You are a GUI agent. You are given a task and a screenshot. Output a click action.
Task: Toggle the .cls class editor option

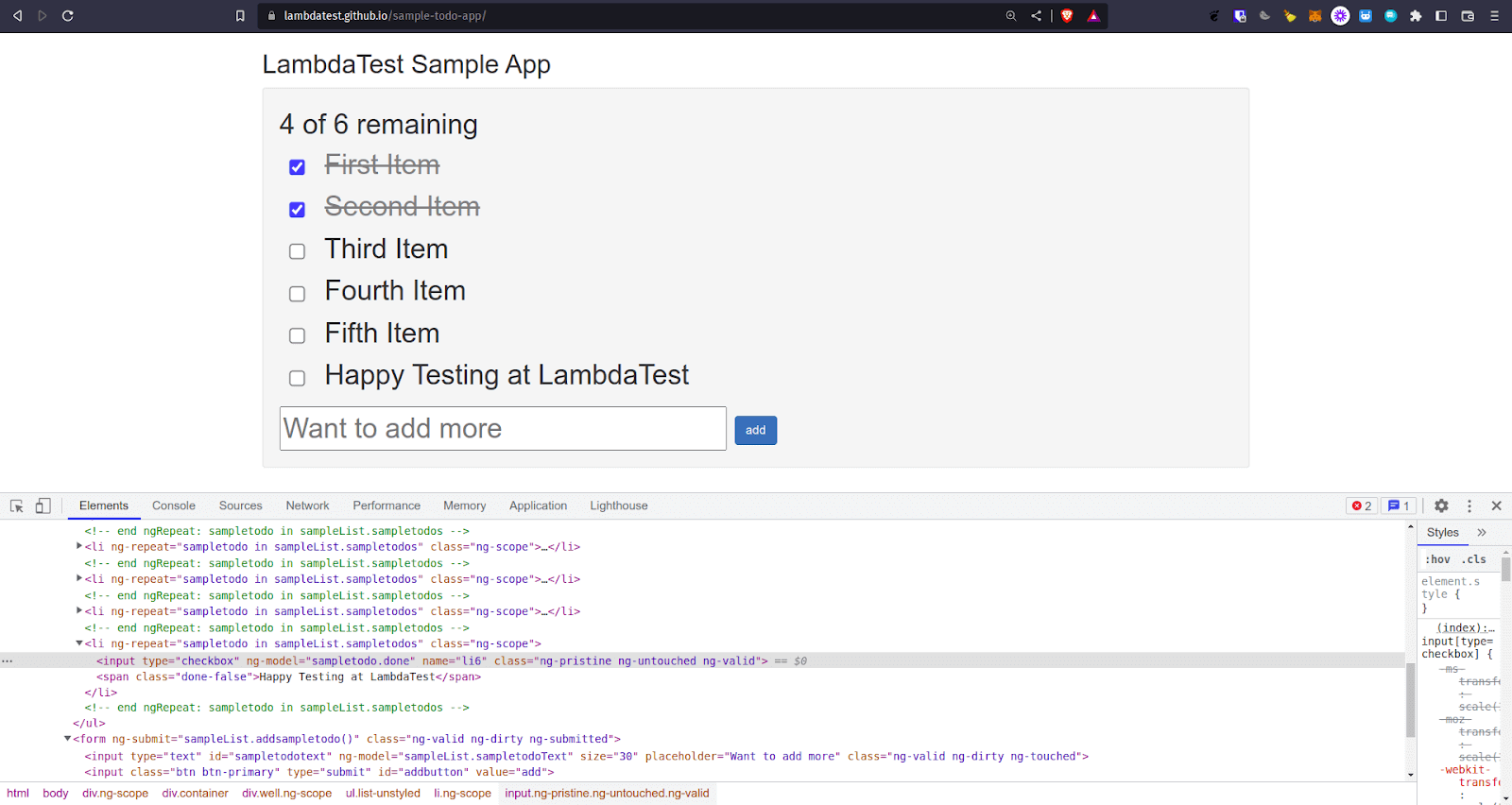coord(1474,559)
